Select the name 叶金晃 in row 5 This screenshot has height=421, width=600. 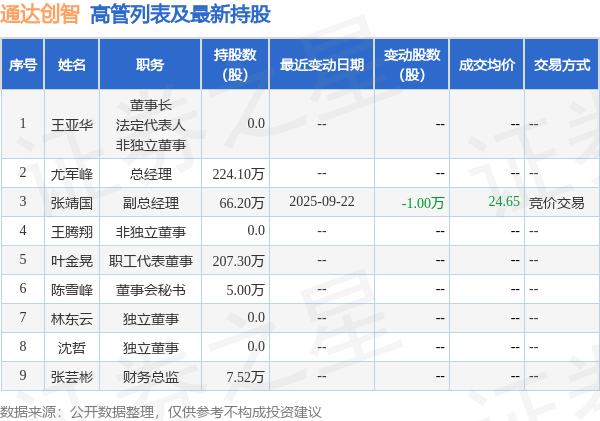[72, 261]
